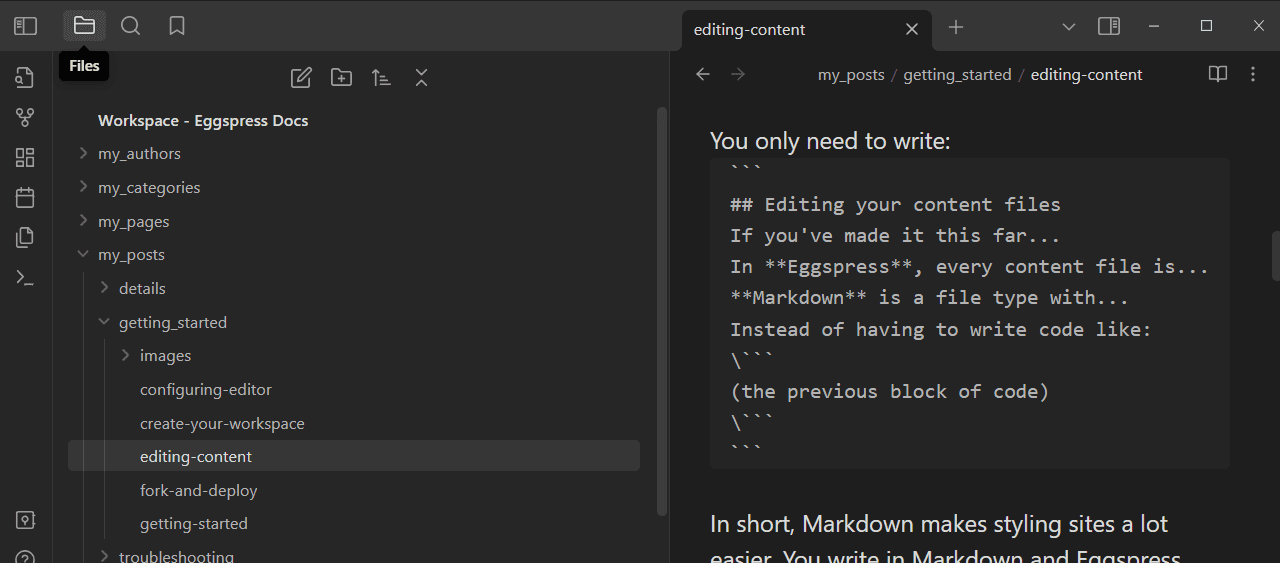Open canvas icon in left ribbon

(26, 157)
